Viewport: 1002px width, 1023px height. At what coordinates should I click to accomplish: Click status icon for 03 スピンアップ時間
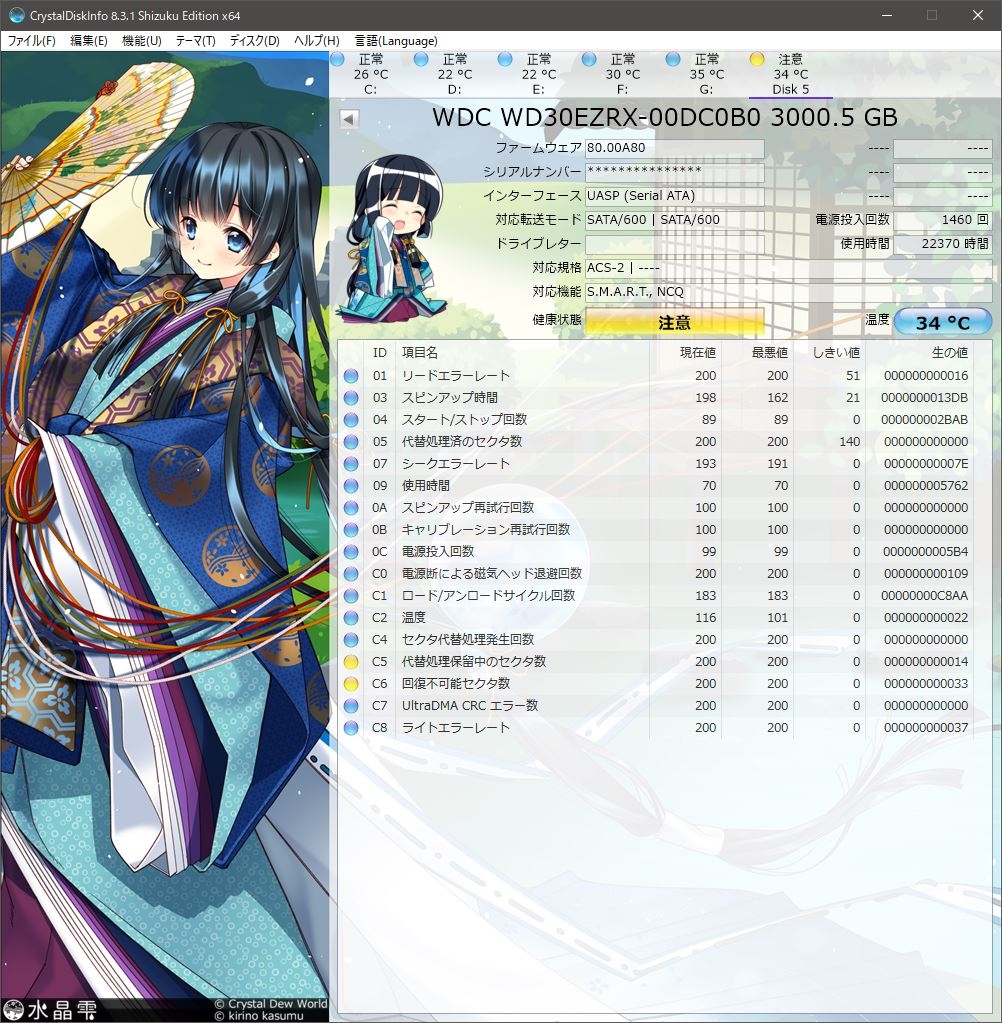(351, 398)
